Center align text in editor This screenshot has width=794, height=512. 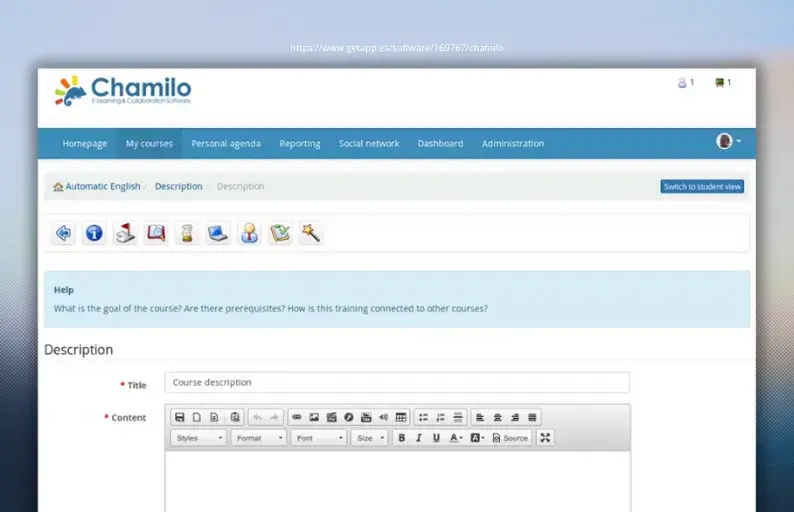coord(497,417)
